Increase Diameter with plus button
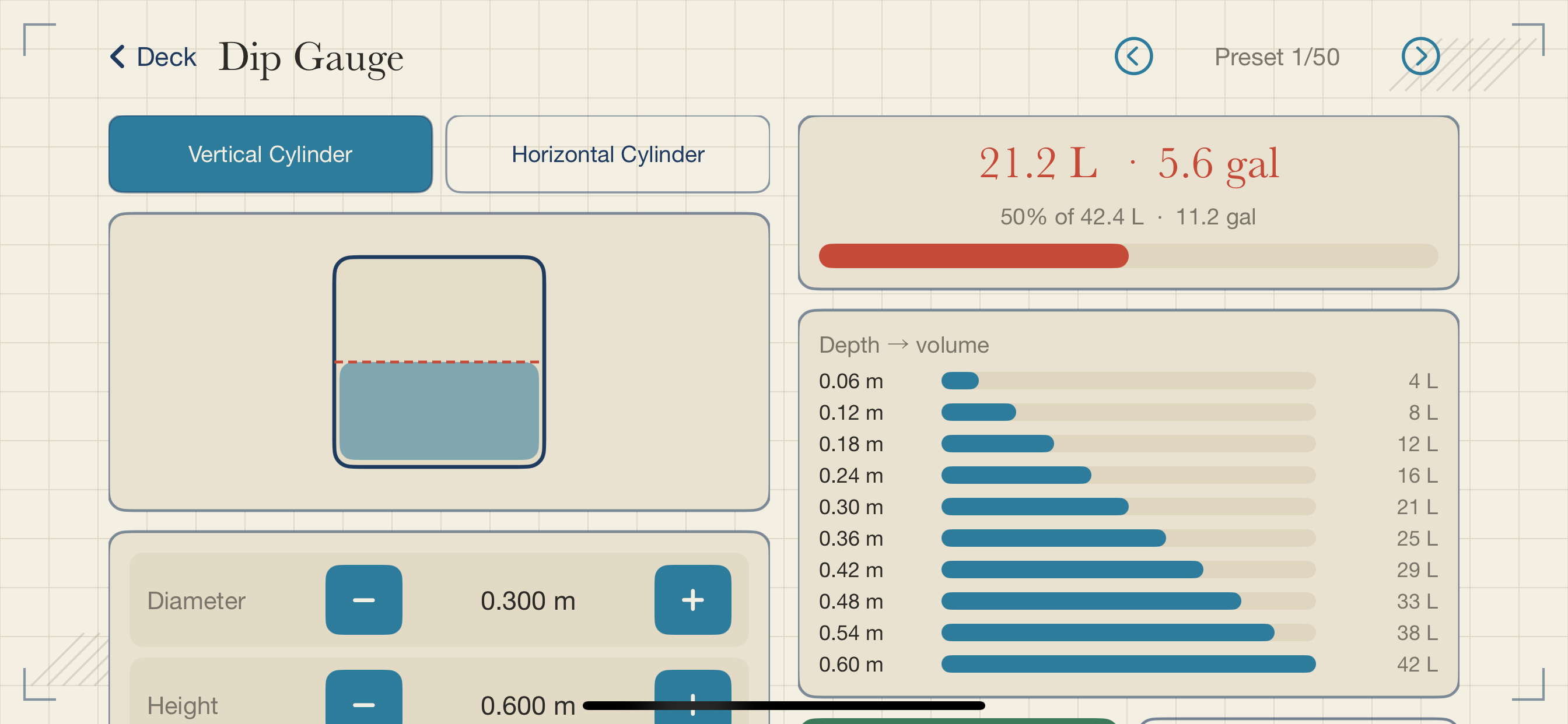Viewport: 1568px width, 724px height. (x=692, y=600)
